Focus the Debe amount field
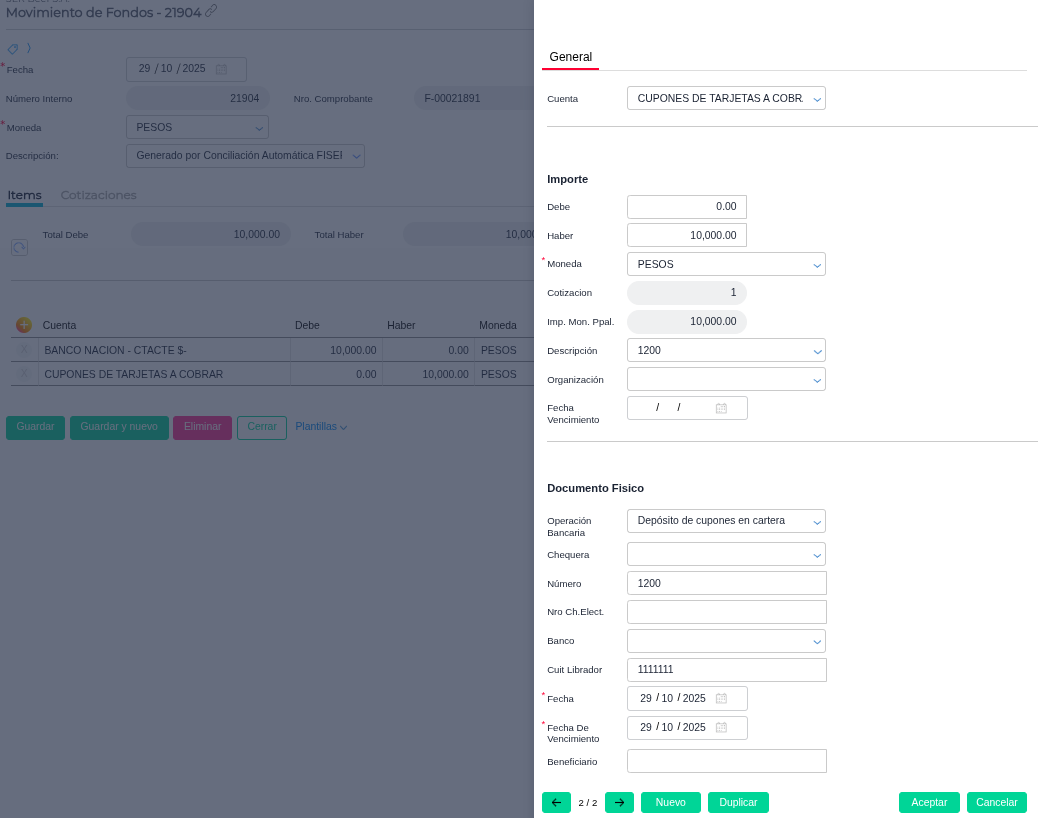This screenshot has width=1038, height=818. click(686, 206)
